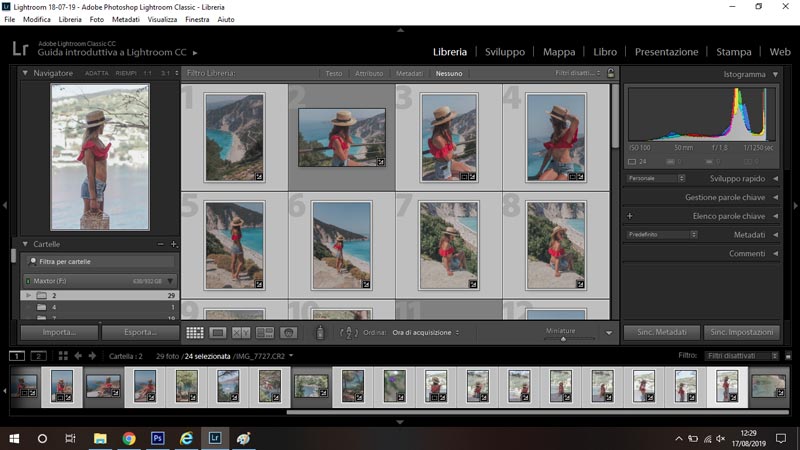Expand the Commenti panel

pyautogui.click(x=776, y=254)
